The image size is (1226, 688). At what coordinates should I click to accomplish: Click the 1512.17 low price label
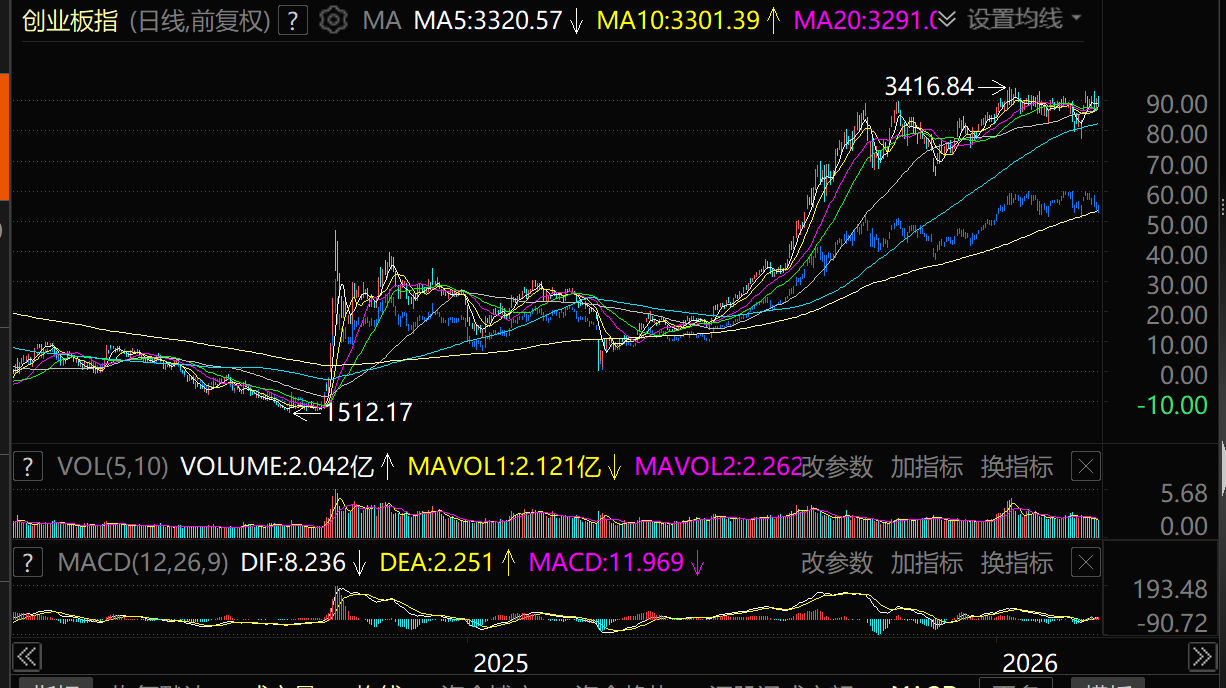coord(368,412)
